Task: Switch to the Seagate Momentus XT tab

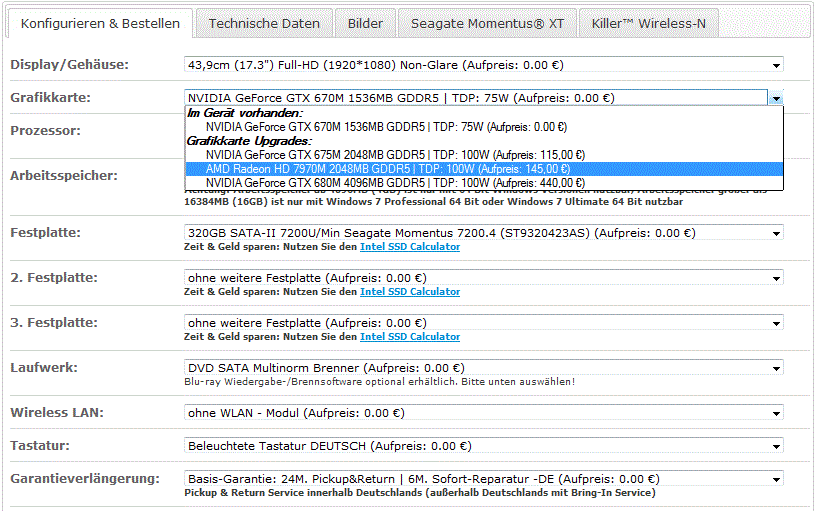Action: (487, 23)
